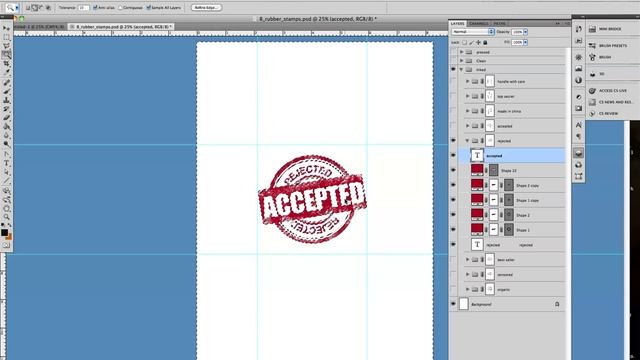
Task: Collapse the rejected group
Action: pos(467,141)
